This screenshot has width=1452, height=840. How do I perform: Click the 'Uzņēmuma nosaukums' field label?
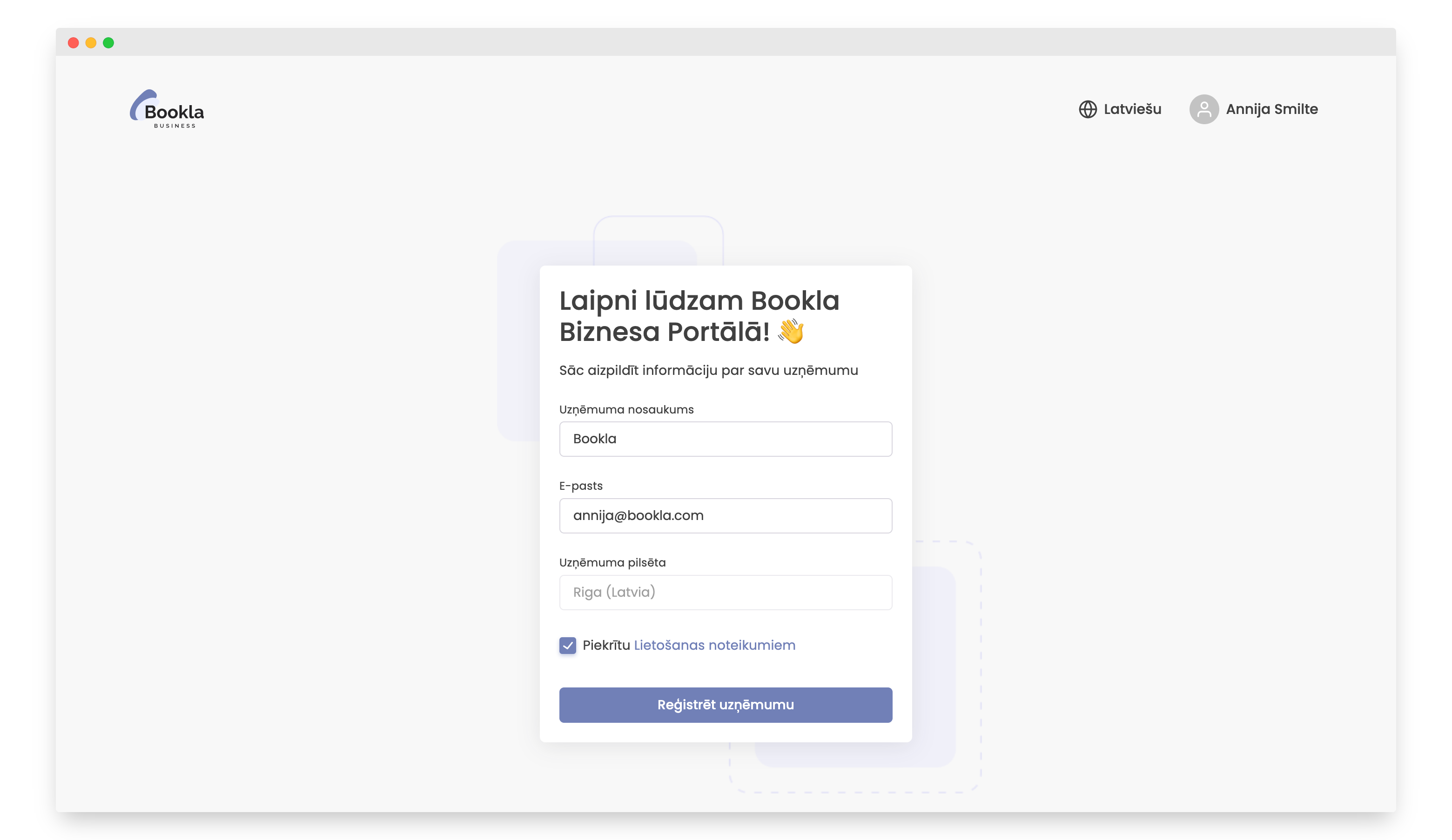pos(626,409)
